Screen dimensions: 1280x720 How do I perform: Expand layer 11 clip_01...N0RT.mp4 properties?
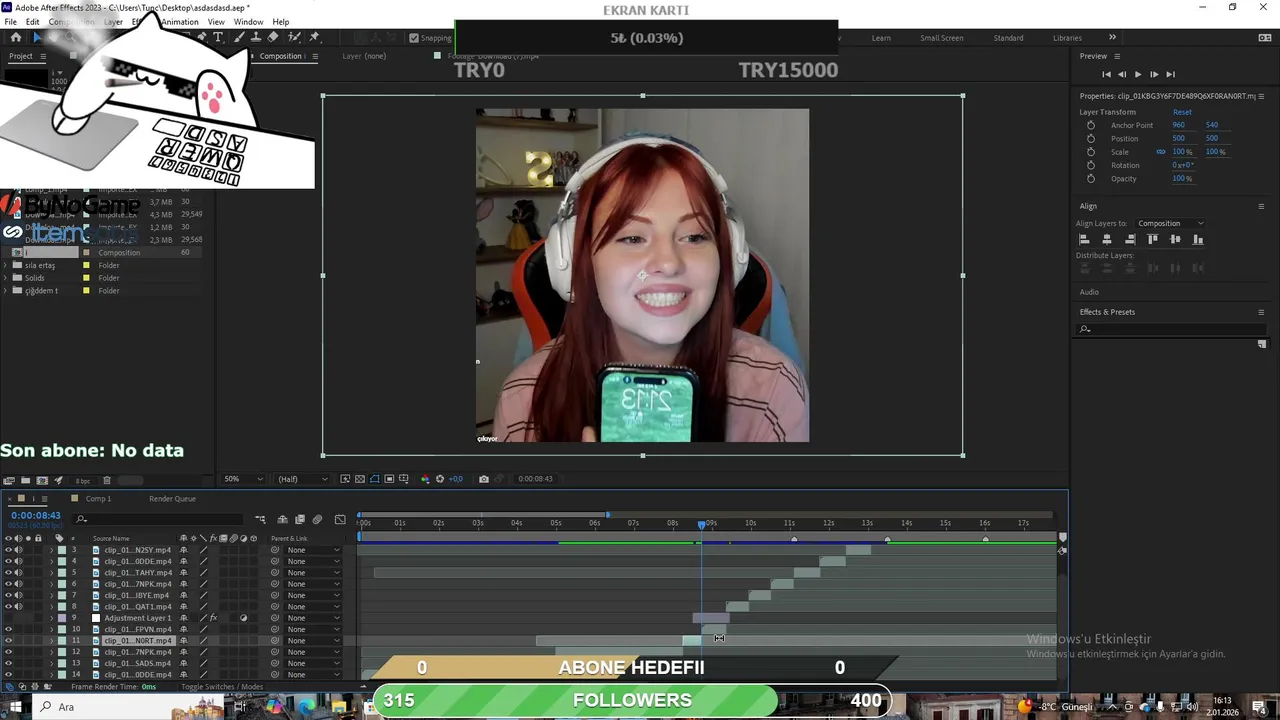[x=51, y=641]
